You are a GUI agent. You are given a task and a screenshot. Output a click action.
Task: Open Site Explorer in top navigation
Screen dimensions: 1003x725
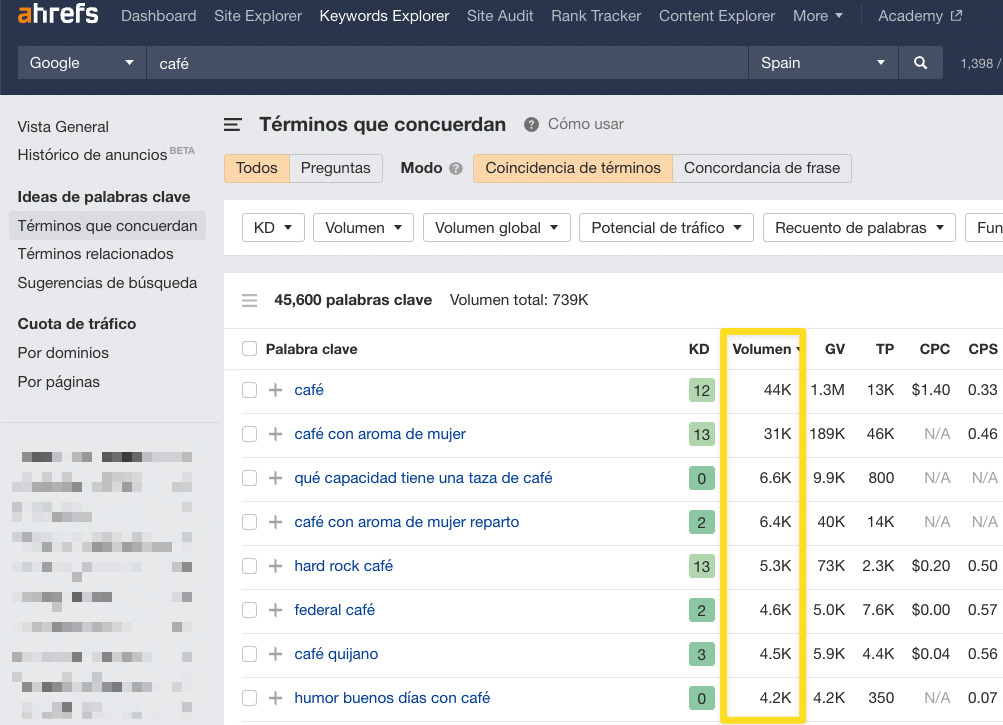click(258, 16)
